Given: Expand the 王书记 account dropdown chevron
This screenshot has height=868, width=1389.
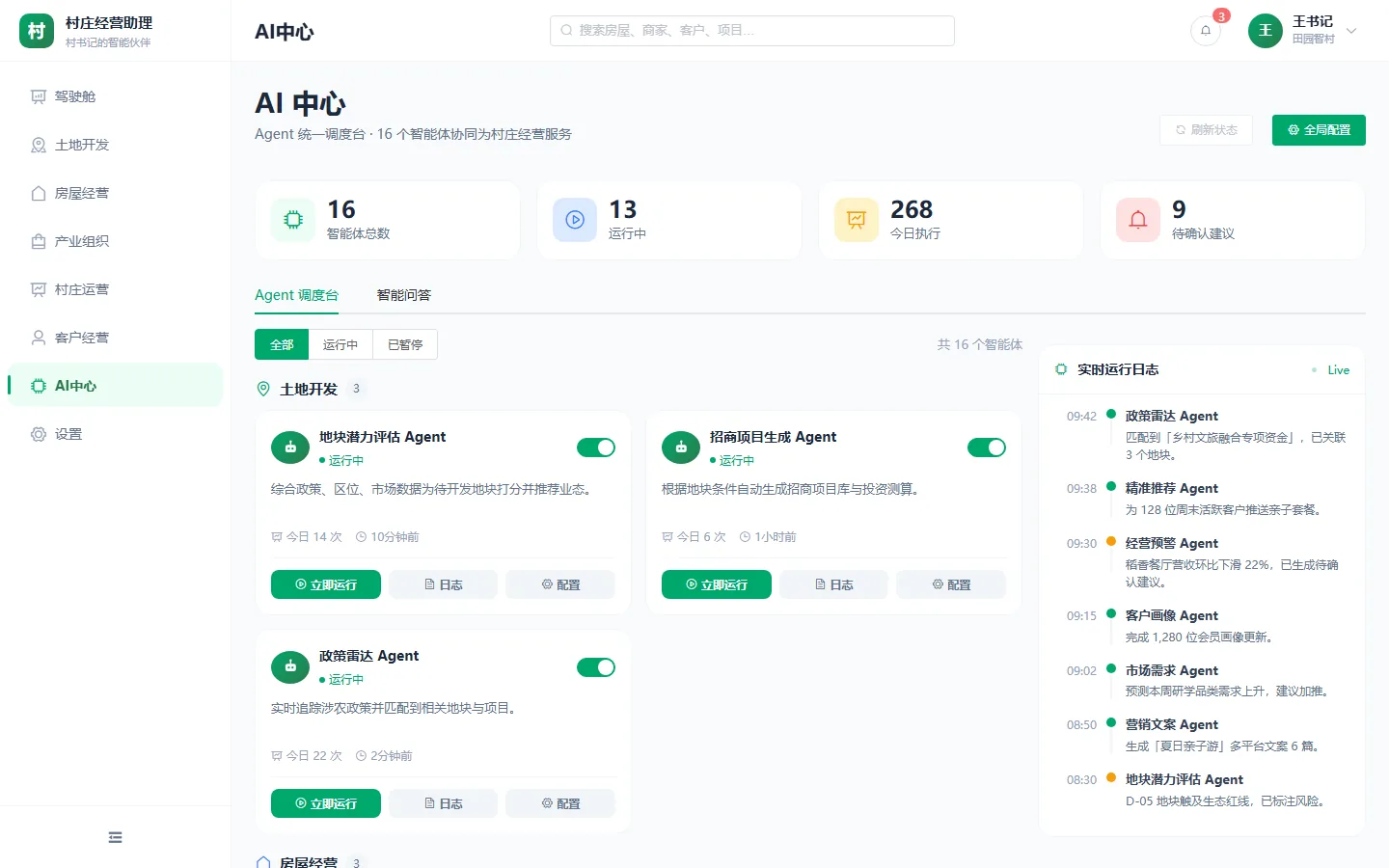Looking at the screenshot, I should click(1351, 31).
